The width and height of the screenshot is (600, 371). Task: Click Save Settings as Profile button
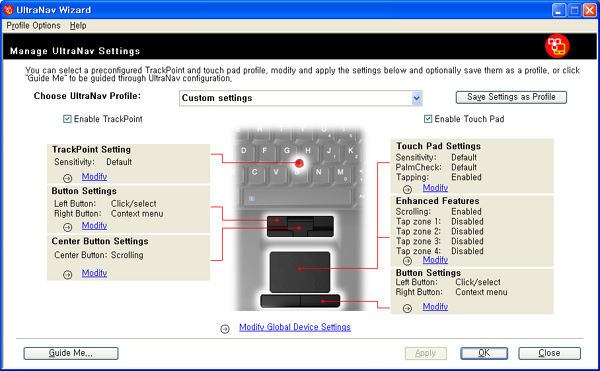pyautogui.click(x=511, y=97)
